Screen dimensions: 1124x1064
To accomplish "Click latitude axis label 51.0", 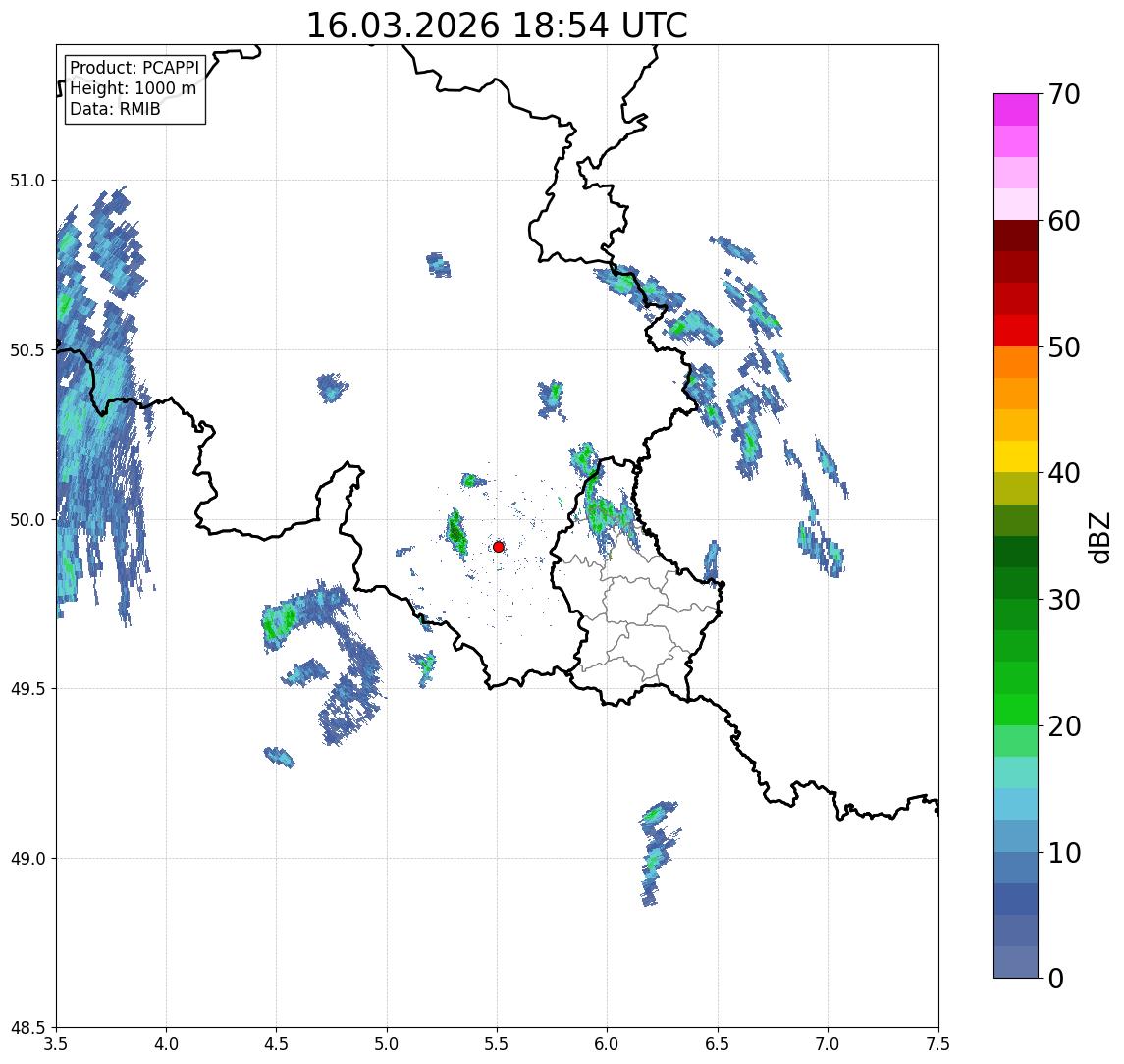I will [27, 181].
